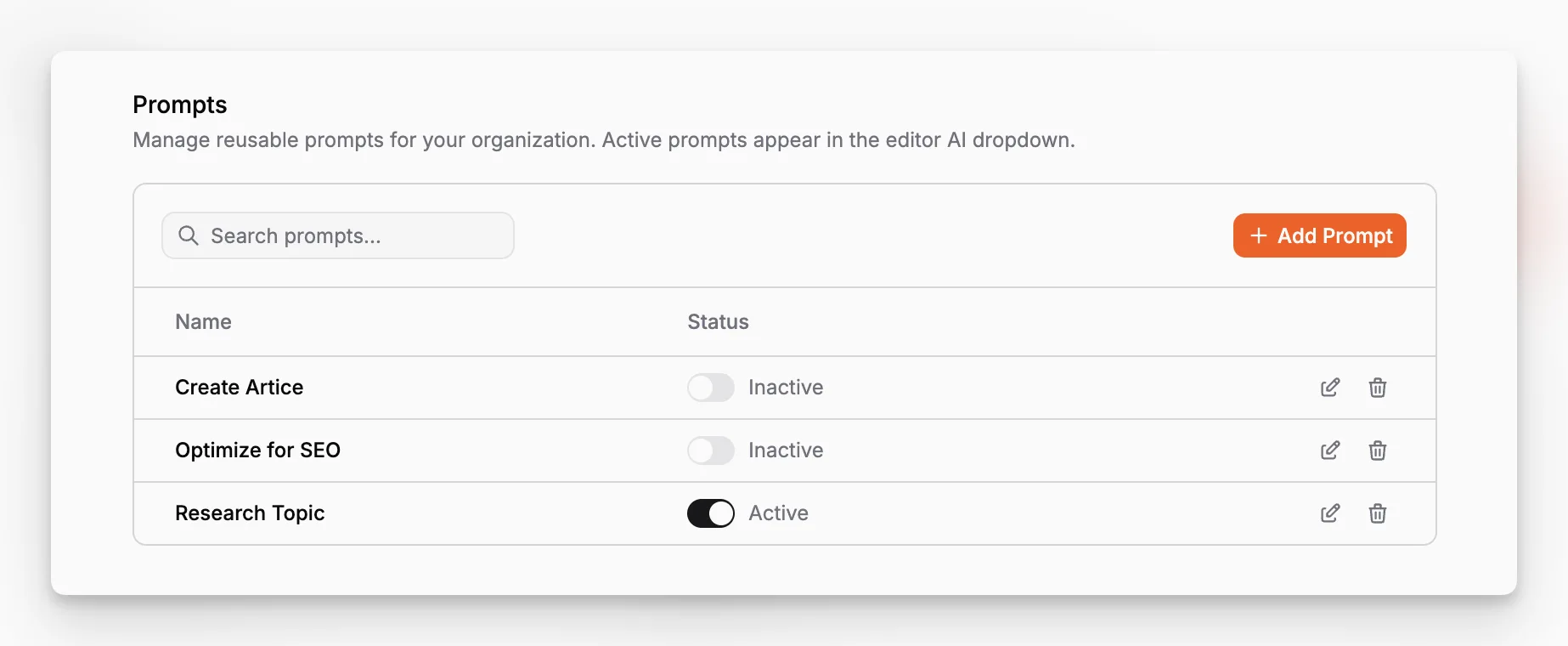Select the Create Artice row name
Viewport: 1568px width, 646px height.
pos(239,388)
